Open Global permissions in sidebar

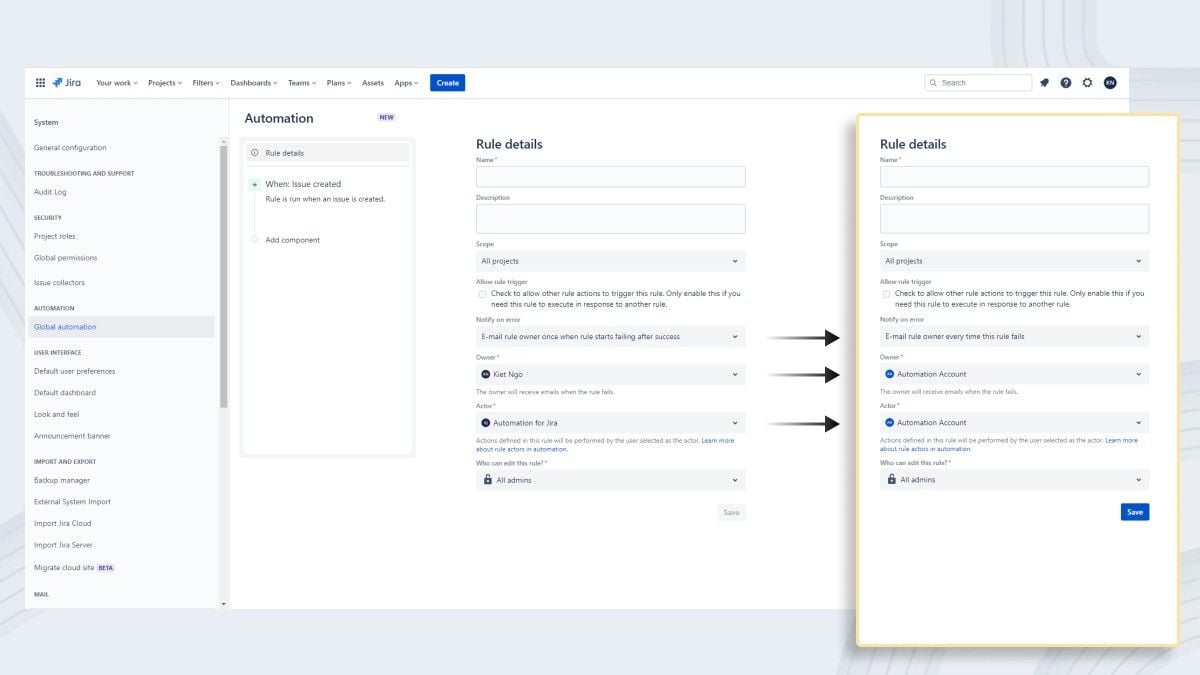click(x=66, y=258)
